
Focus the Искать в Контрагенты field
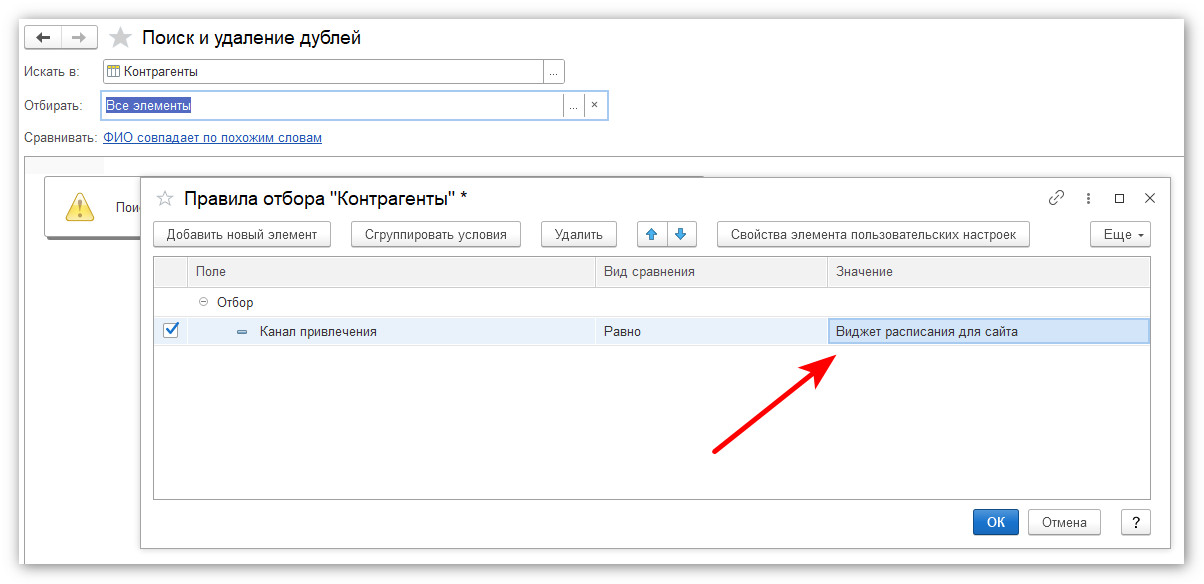tap(323, 72)
